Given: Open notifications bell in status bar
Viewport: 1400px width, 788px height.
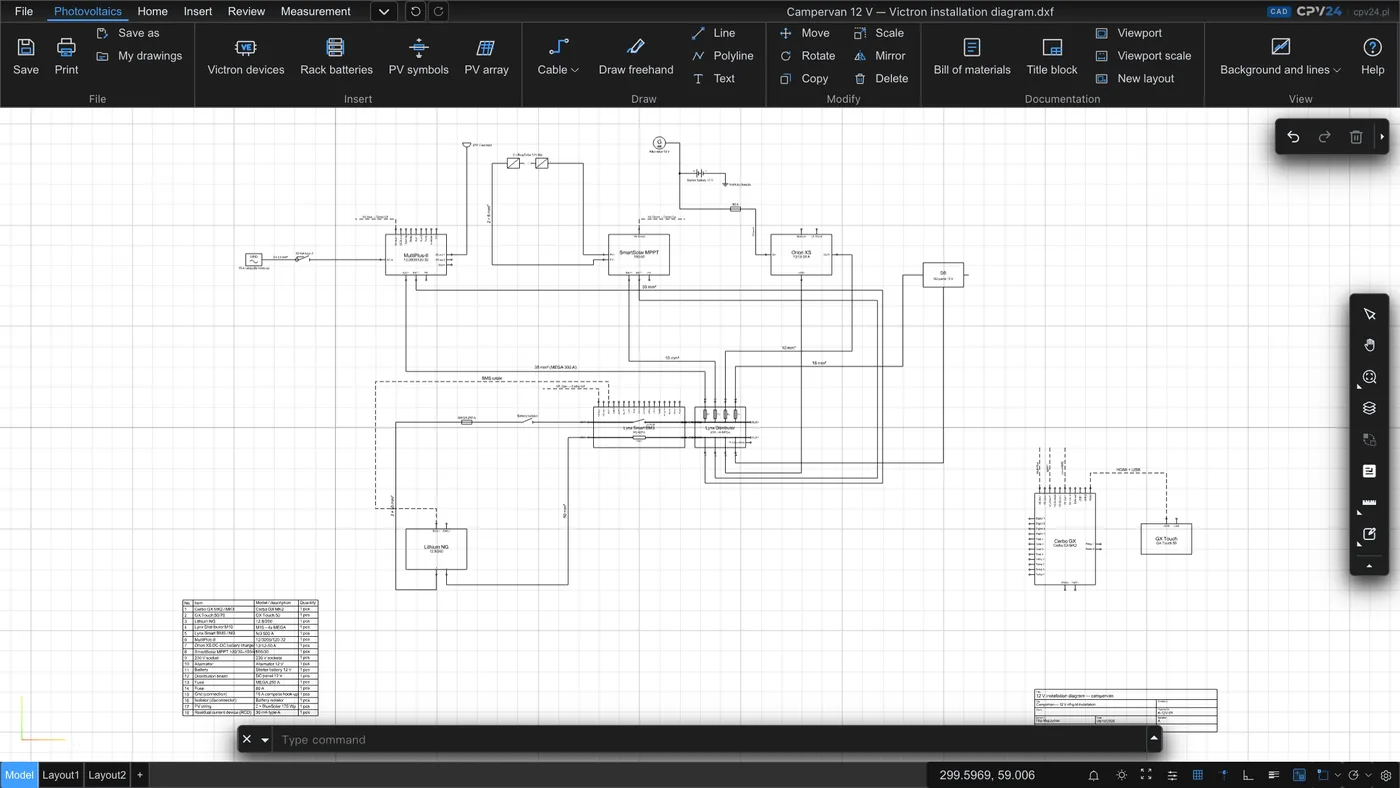Looking at the screenshot, I should pos(1094,775).
